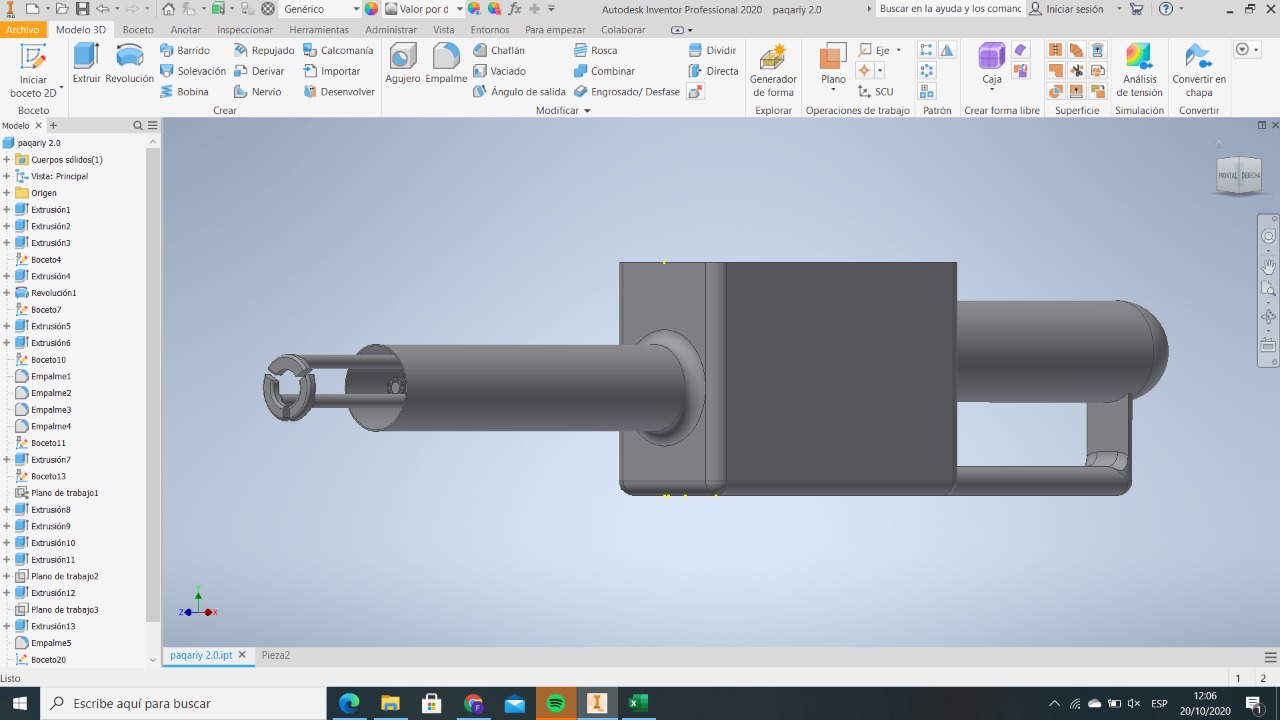The image size is (1280, 720).
Task: Apply the Chaflán chamfer tool
Action: click(499, 50)
